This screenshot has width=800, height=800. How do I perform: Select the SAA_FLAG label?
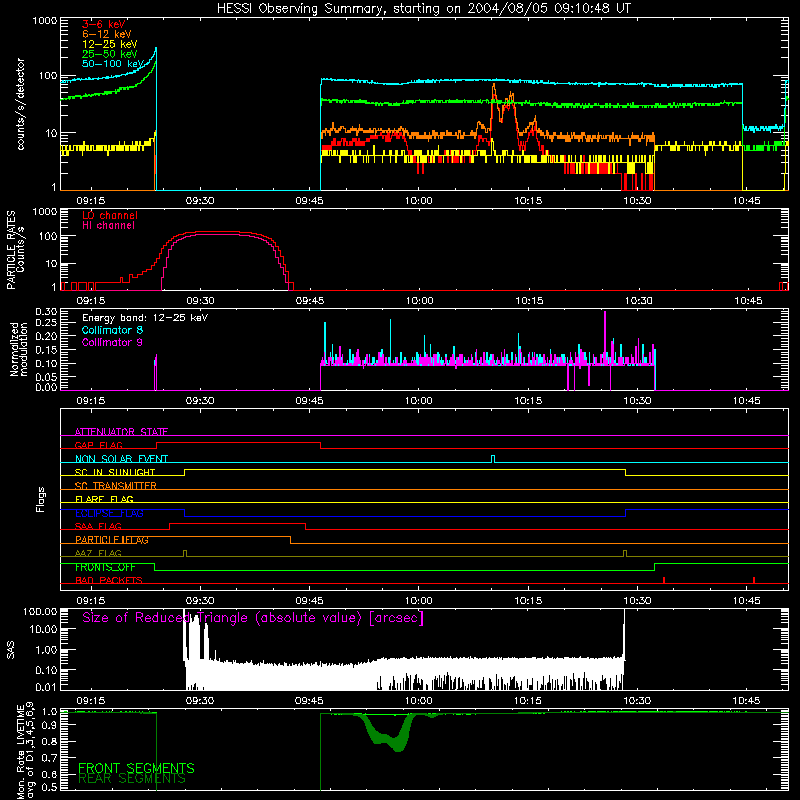coord(98,526)
